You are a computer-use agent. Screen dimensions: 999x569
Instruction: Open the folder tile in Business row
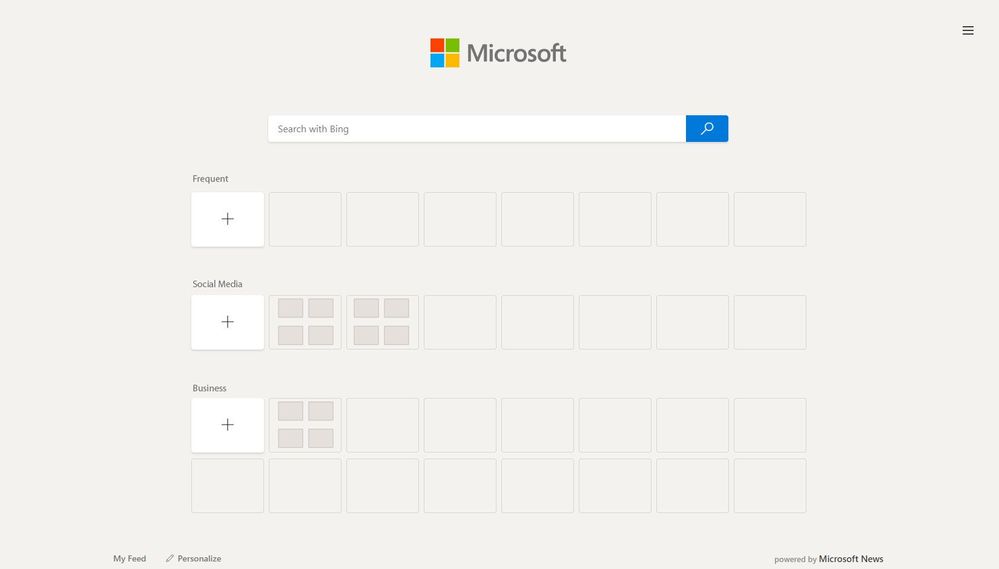point(305,425)
